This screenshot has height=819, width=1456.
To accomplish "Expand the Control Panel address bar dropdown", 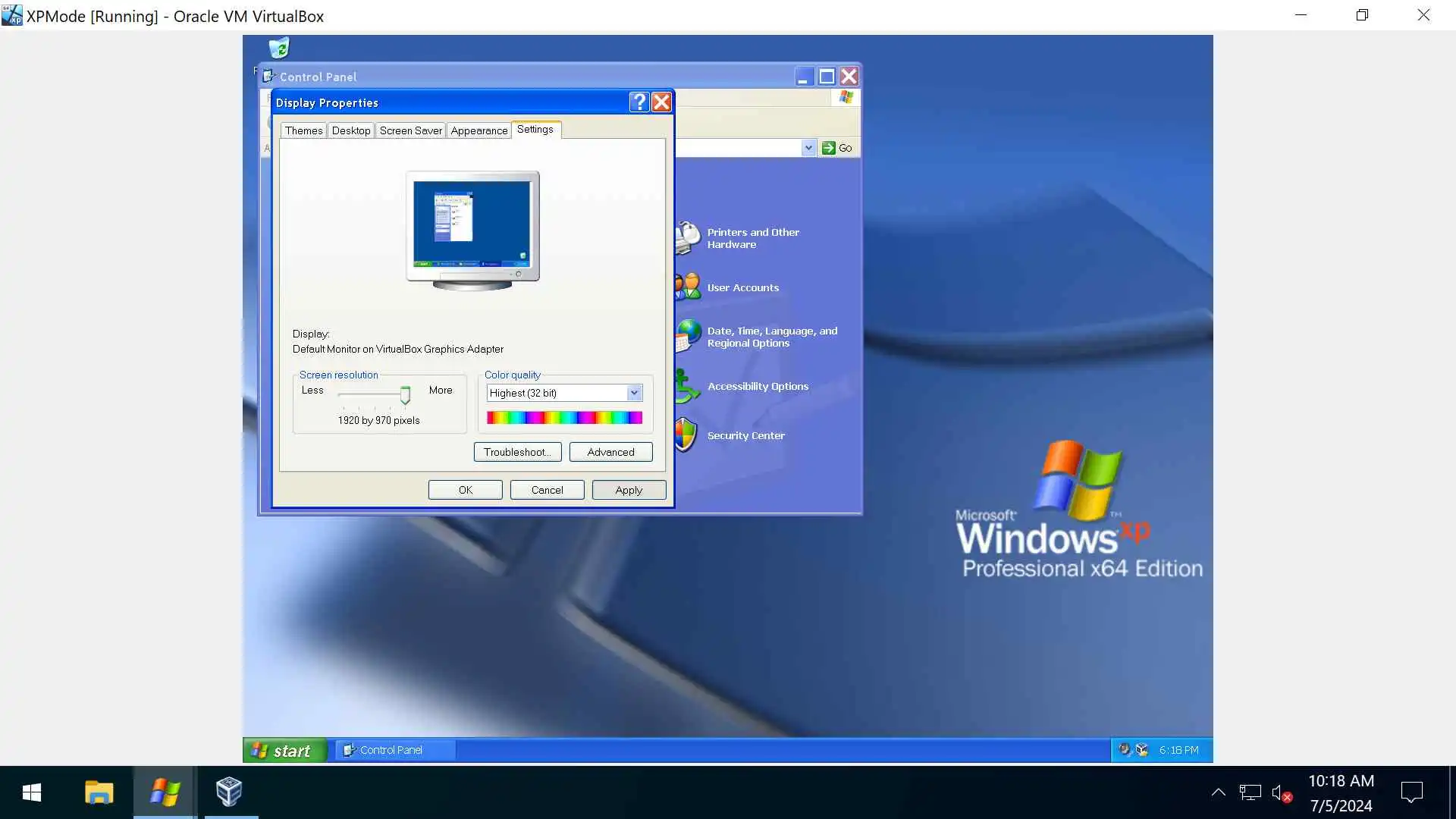I will point(808,148).
